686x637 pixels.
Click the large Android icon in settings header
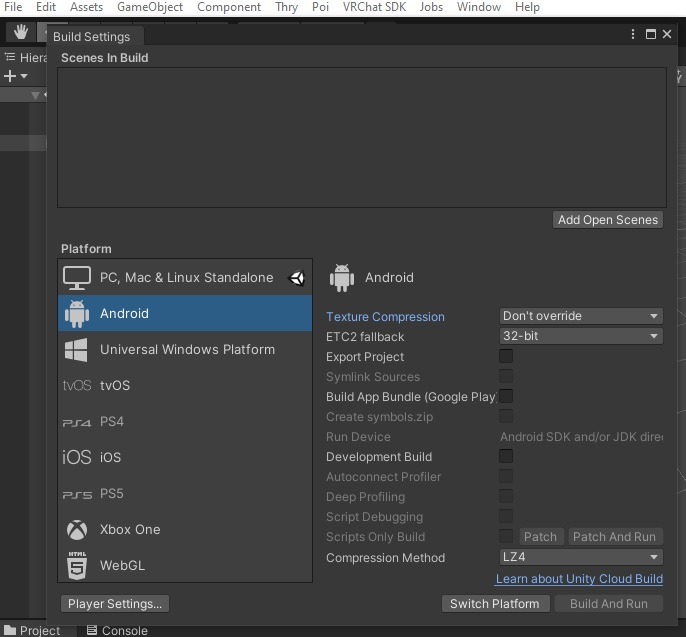[x=342, y=277]
